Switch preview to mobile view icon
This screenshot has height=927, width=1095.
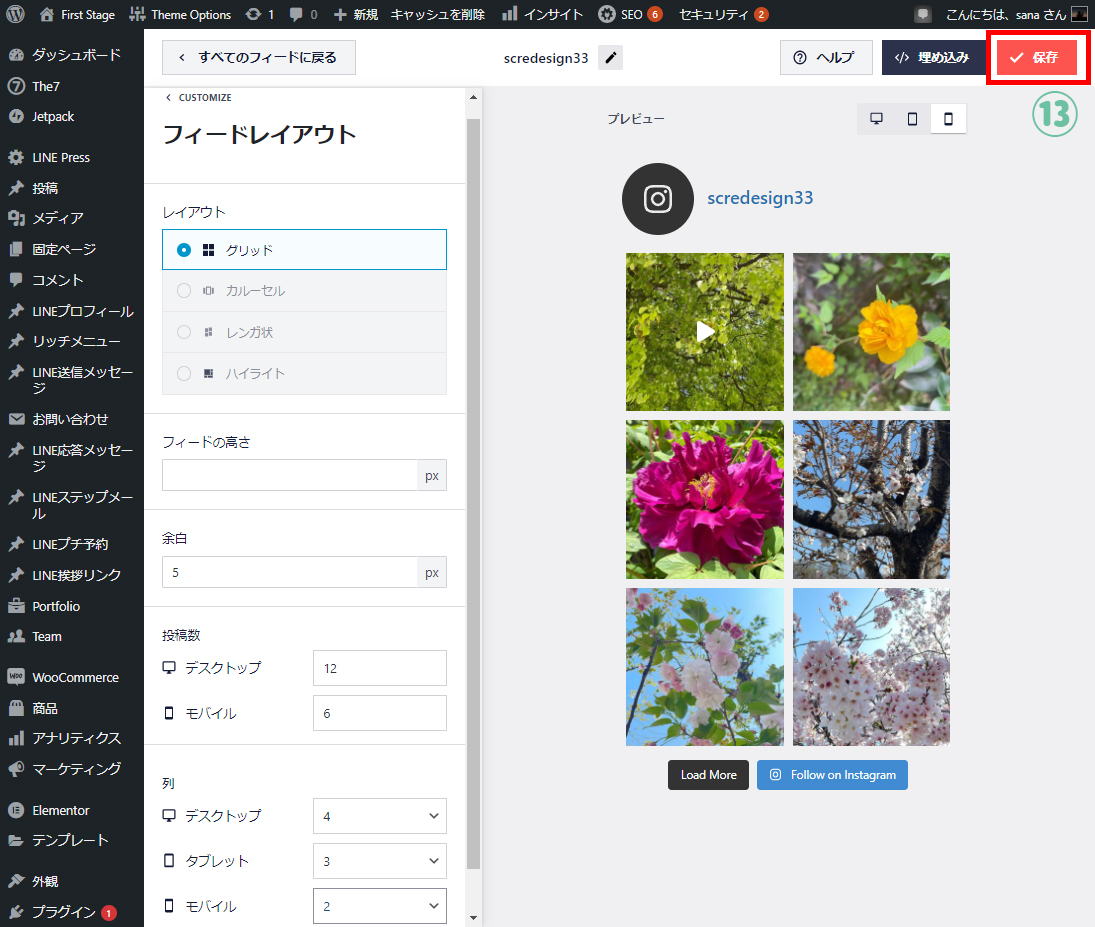(948, 119)
